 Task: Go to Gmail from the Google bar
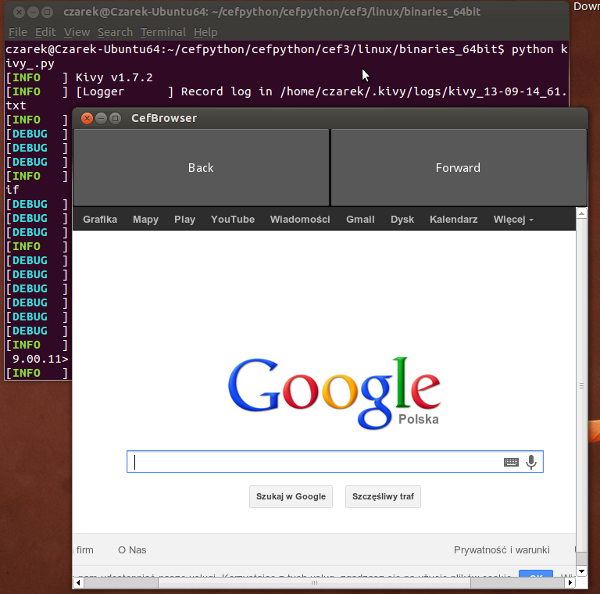pyautogui.click(x=360, y=220)
